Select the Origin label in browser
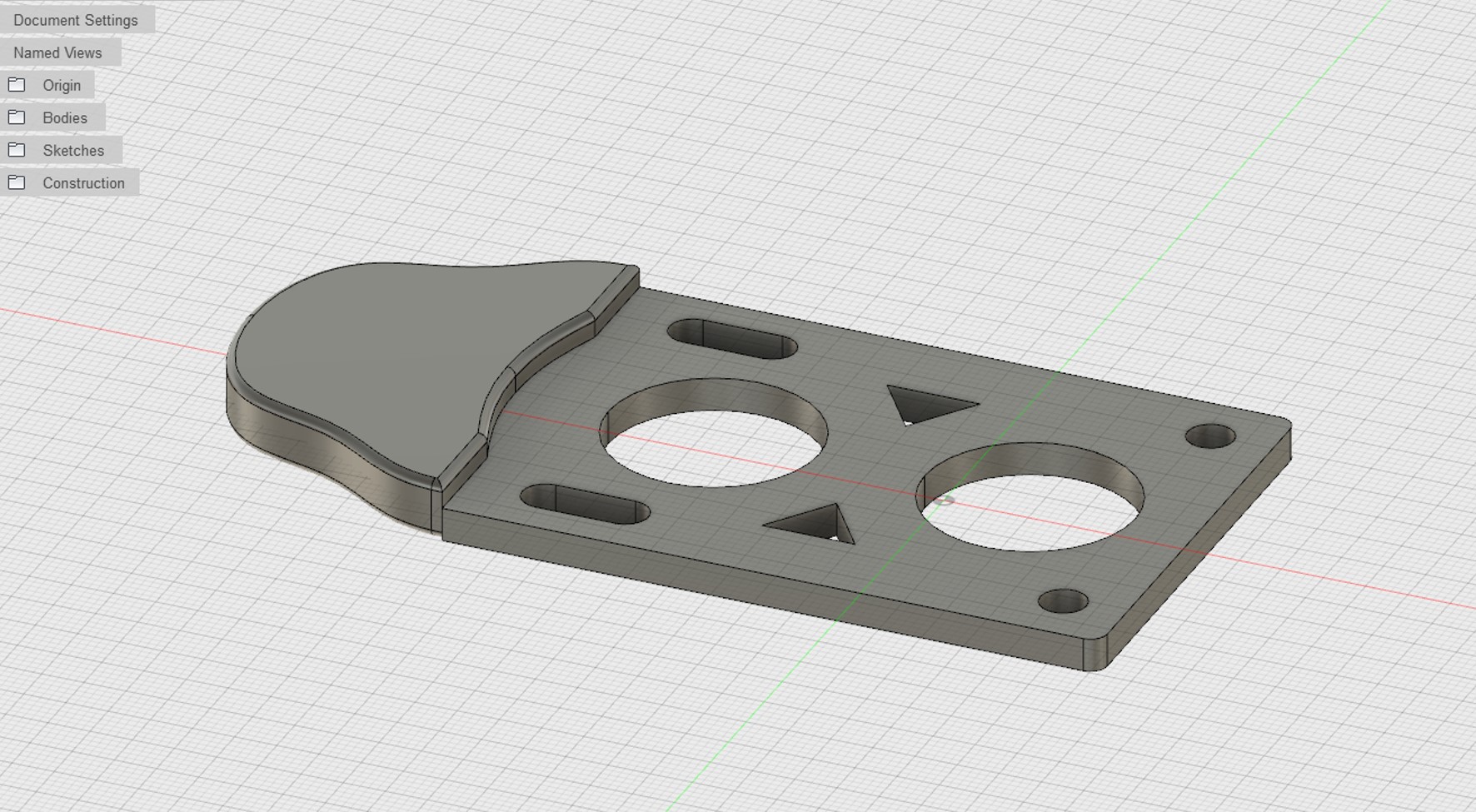The image size is (1476, 812). 62,85
